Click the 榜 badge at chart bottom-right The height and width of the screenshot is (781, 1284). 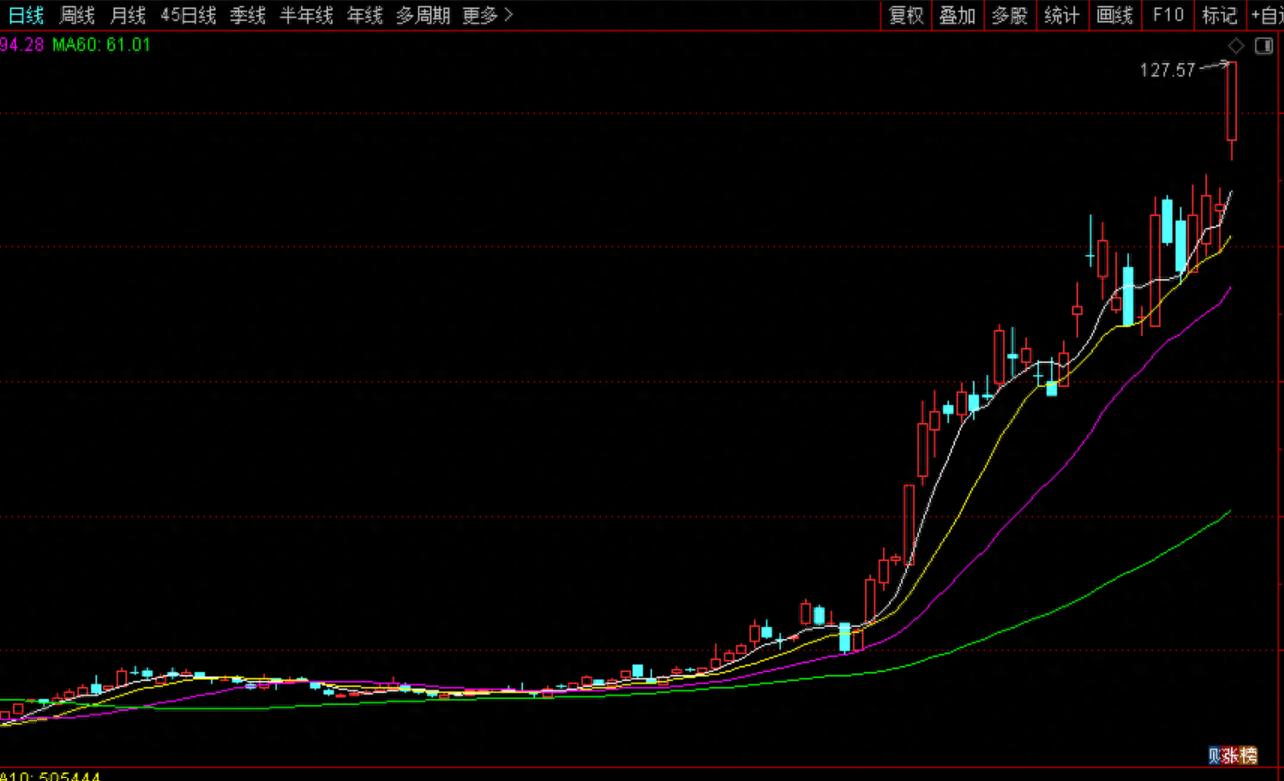1248,756
